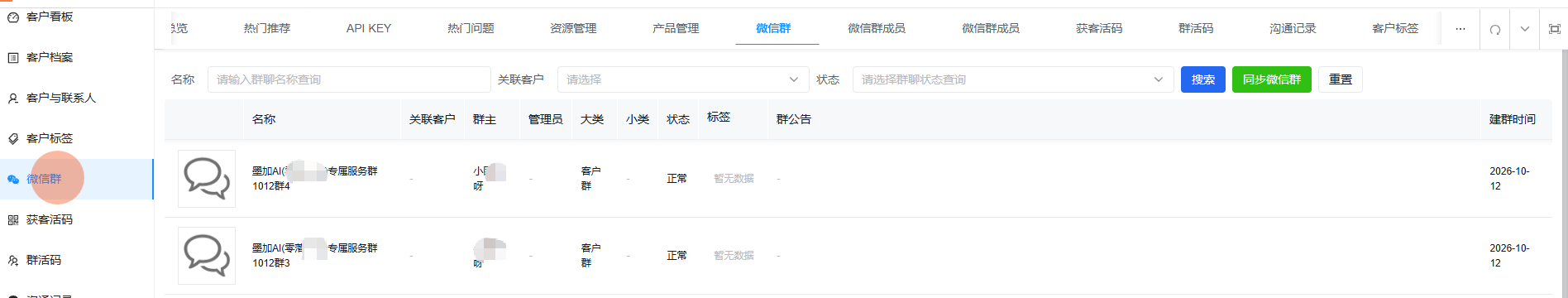Click 正常 status in the 1012群3 row

676,255
